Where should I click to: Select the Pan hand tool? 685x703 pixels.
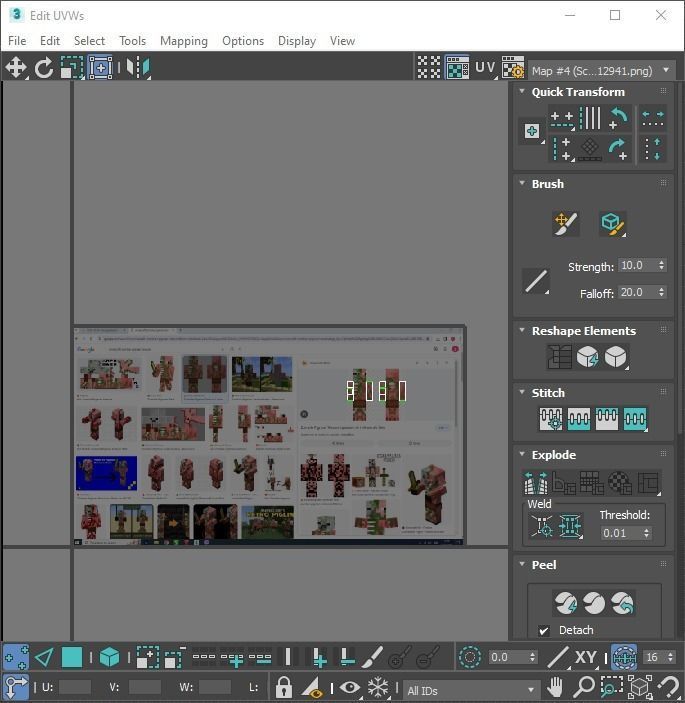555,687
